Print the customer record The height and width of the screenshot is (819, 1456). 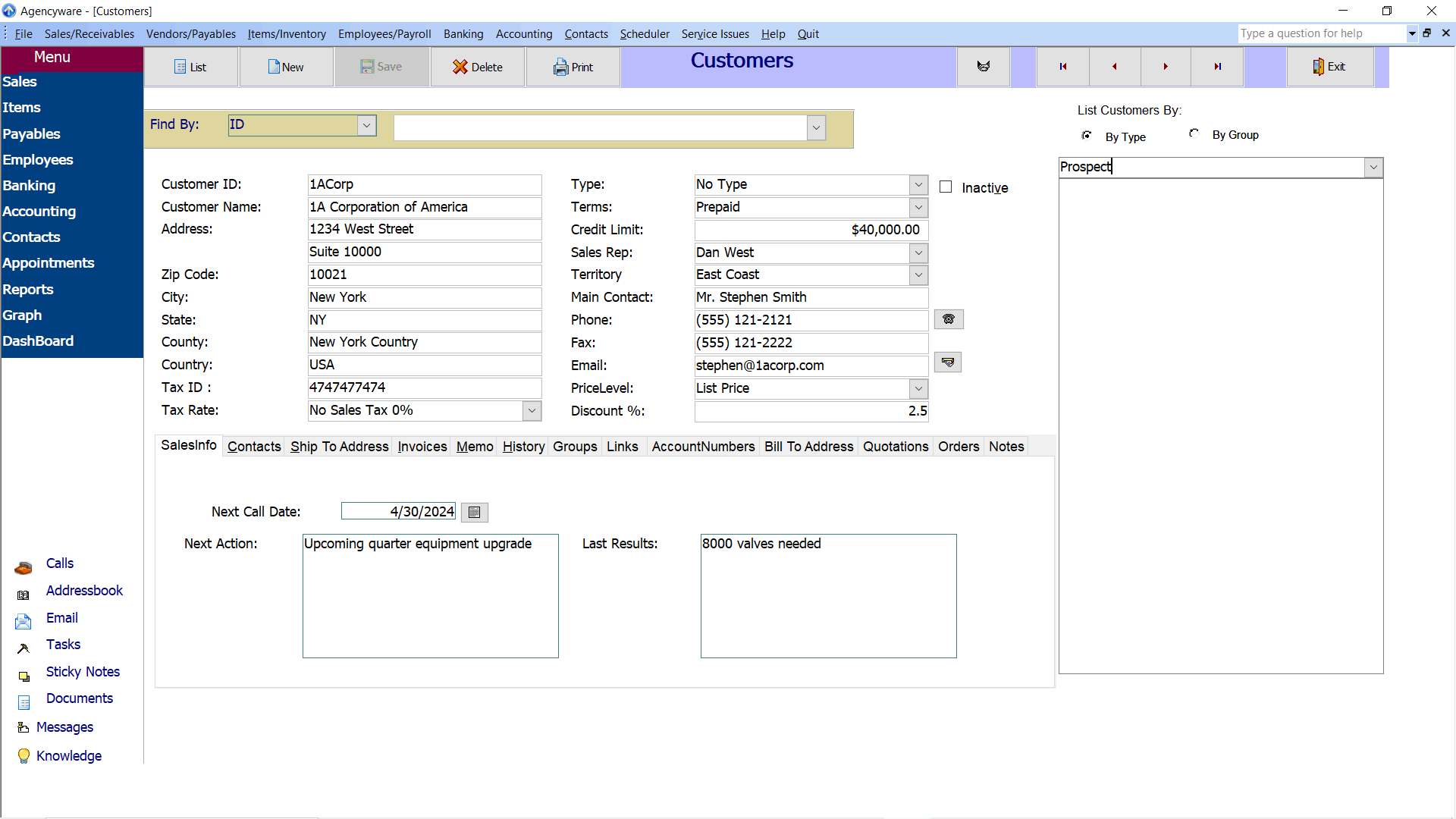point(573,67)
